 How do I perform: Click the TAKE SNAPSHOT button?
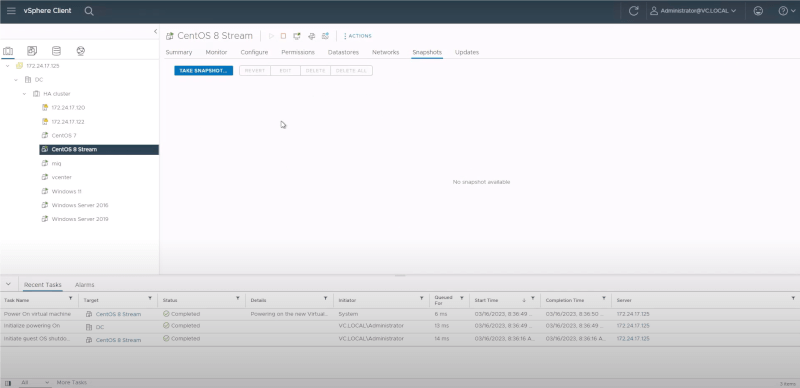coord(204,70)
